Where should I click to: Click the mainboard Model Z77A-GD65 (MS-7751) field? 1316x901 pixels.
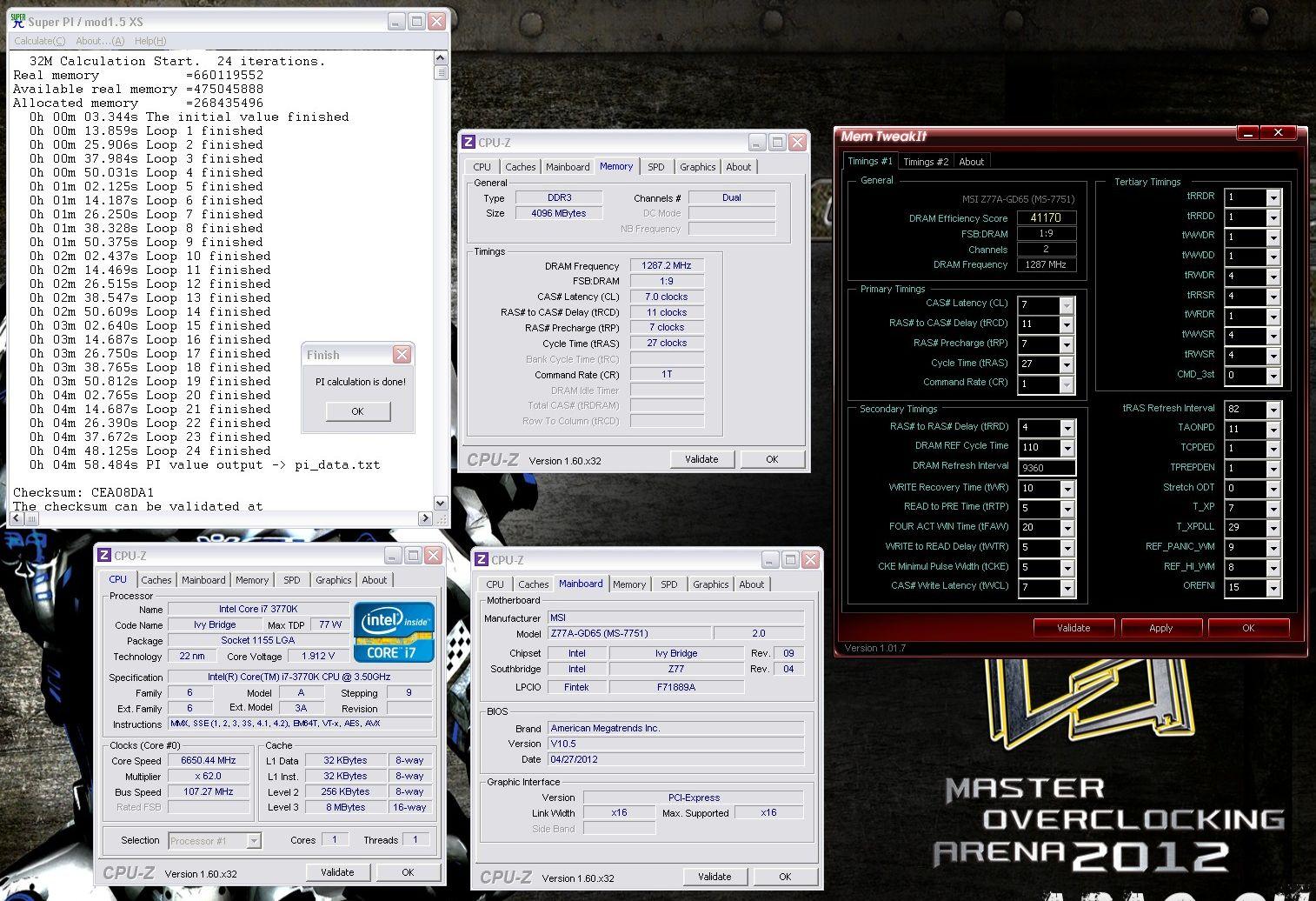pyautogui.click(x=629, y=634)
